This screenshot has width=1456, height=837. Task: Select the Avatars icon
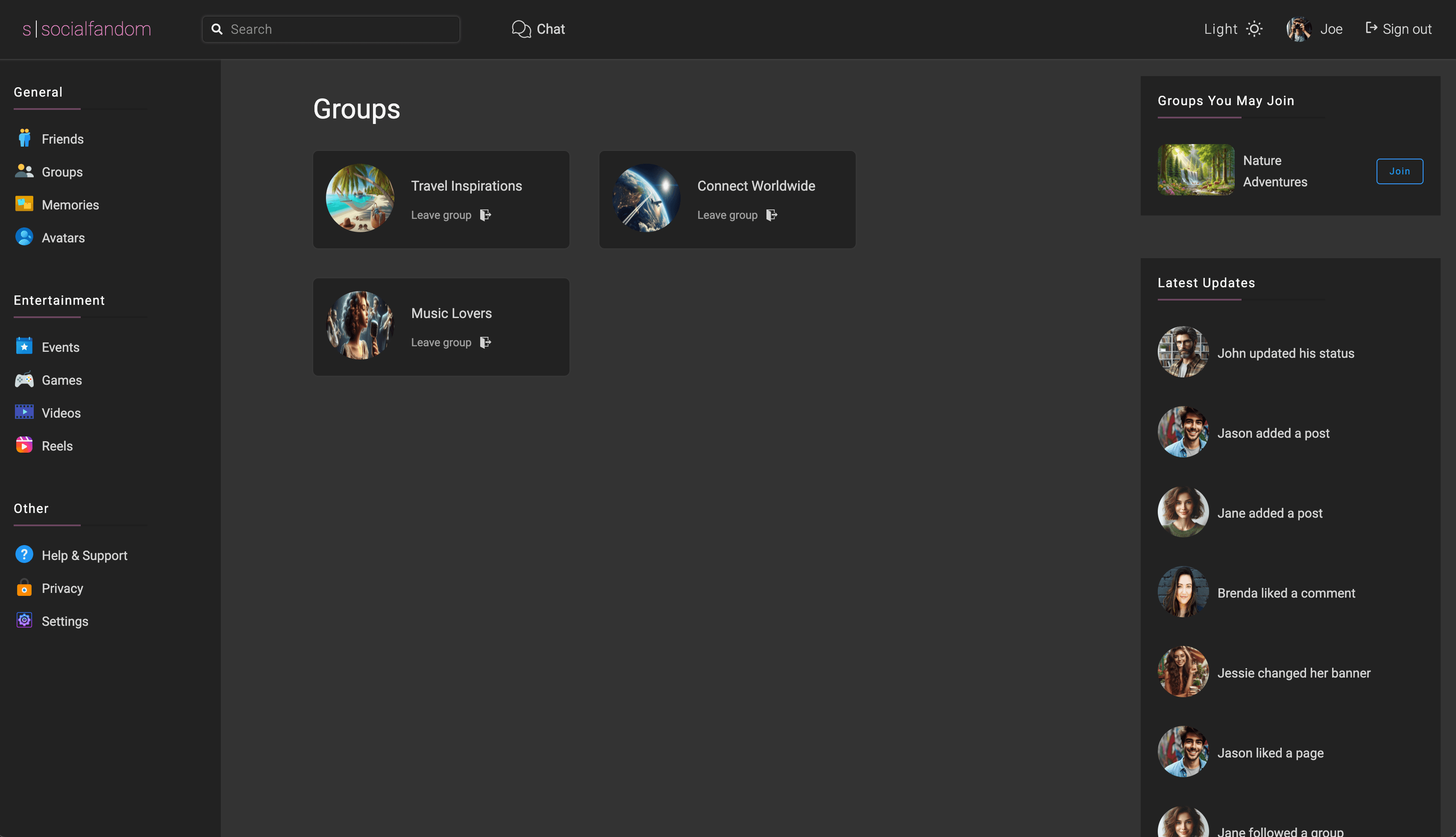pos(24,237)
